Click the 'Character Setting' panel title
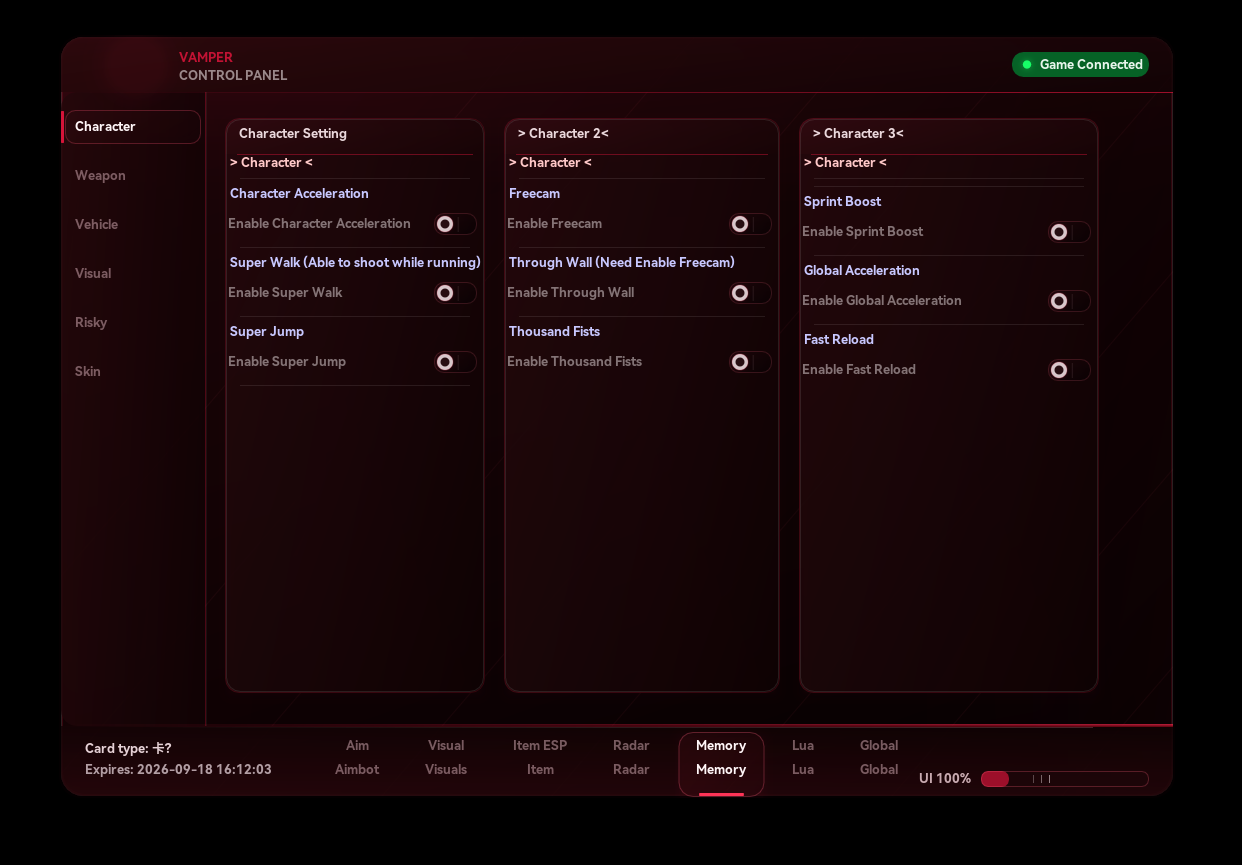This screenshot has width=1242, height=865. tap(293, 134)
